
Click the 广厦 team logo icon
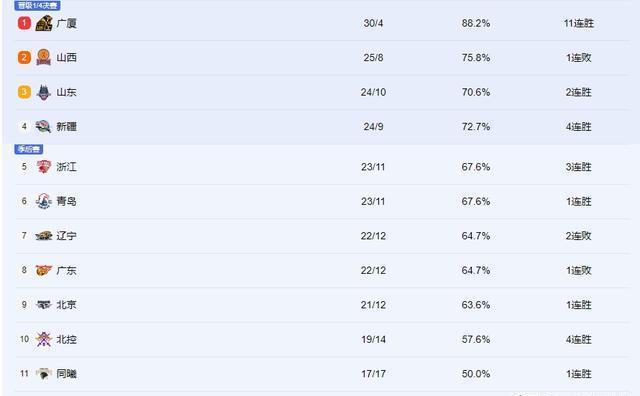click(44, 23)
